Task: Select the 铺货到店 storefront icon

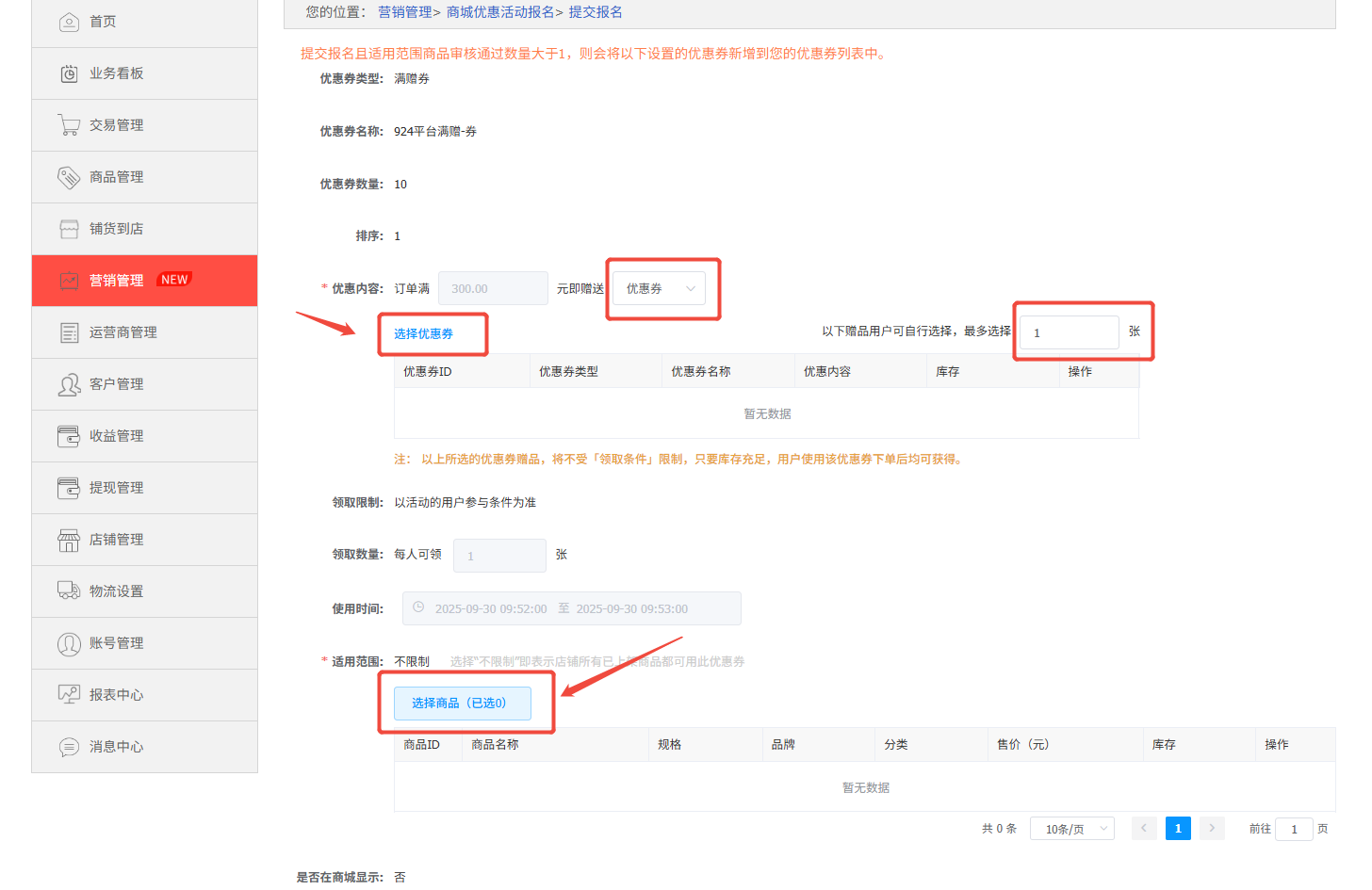Action: point(69,228)
